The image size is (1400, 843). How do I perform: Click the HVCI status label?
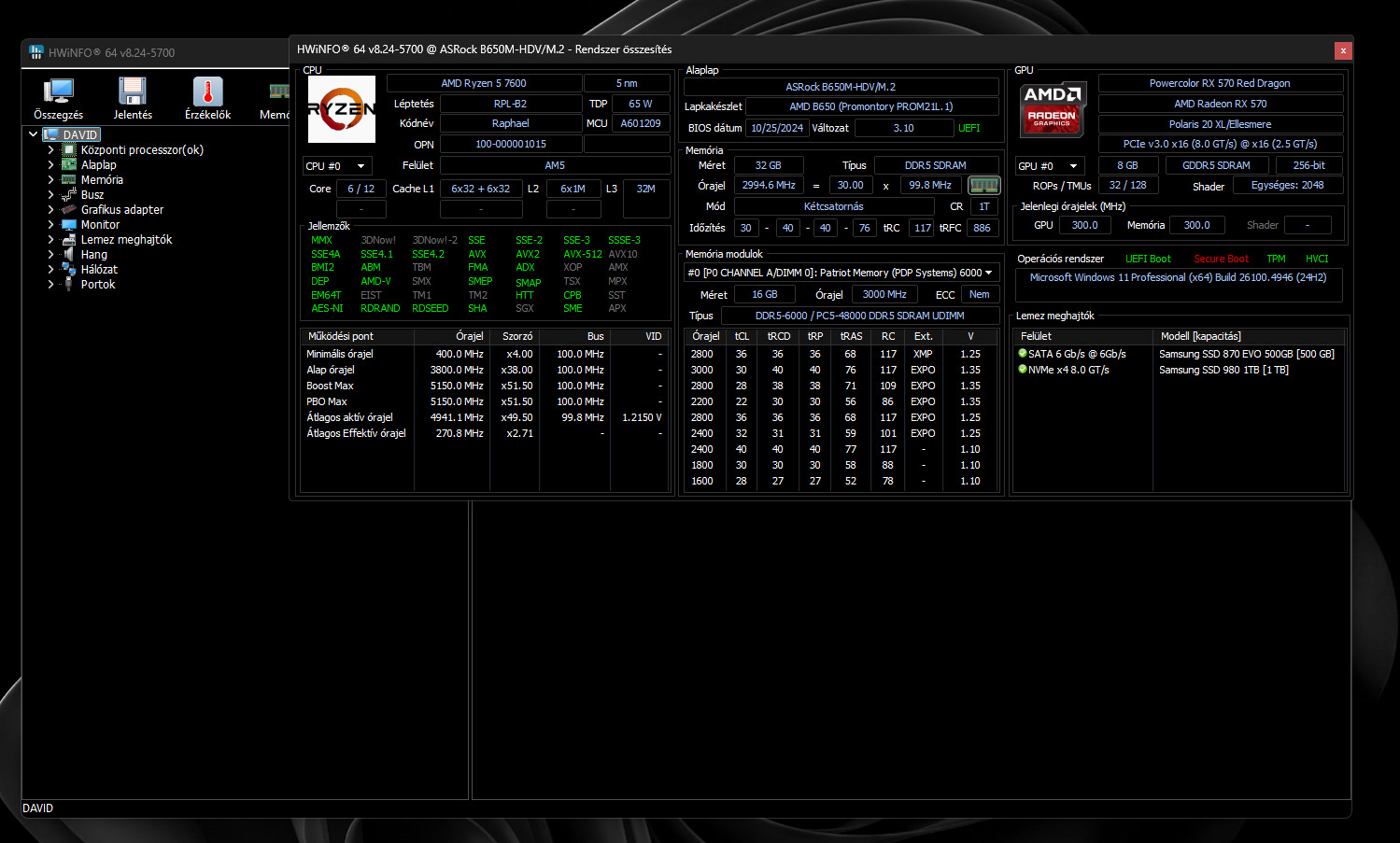(1317, 259)
